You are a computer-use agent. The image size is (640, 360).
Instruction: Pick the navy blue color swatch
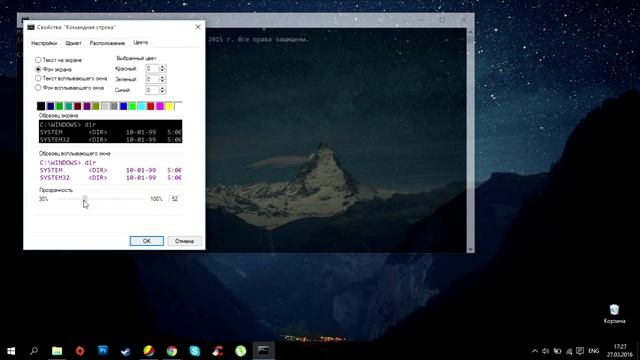tap(50, 106)
